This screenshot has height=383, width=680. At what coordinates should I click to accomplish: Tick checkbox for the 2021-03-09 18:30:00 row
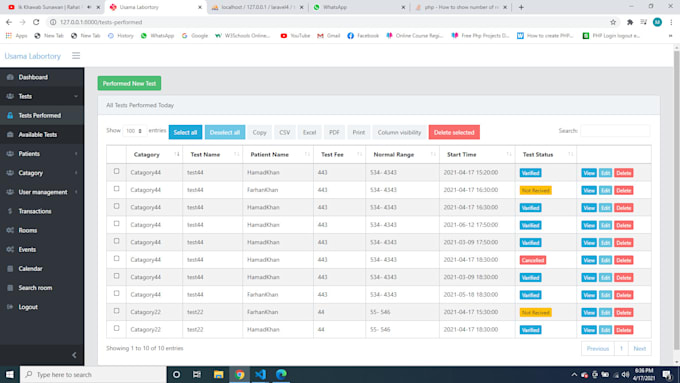116,276
